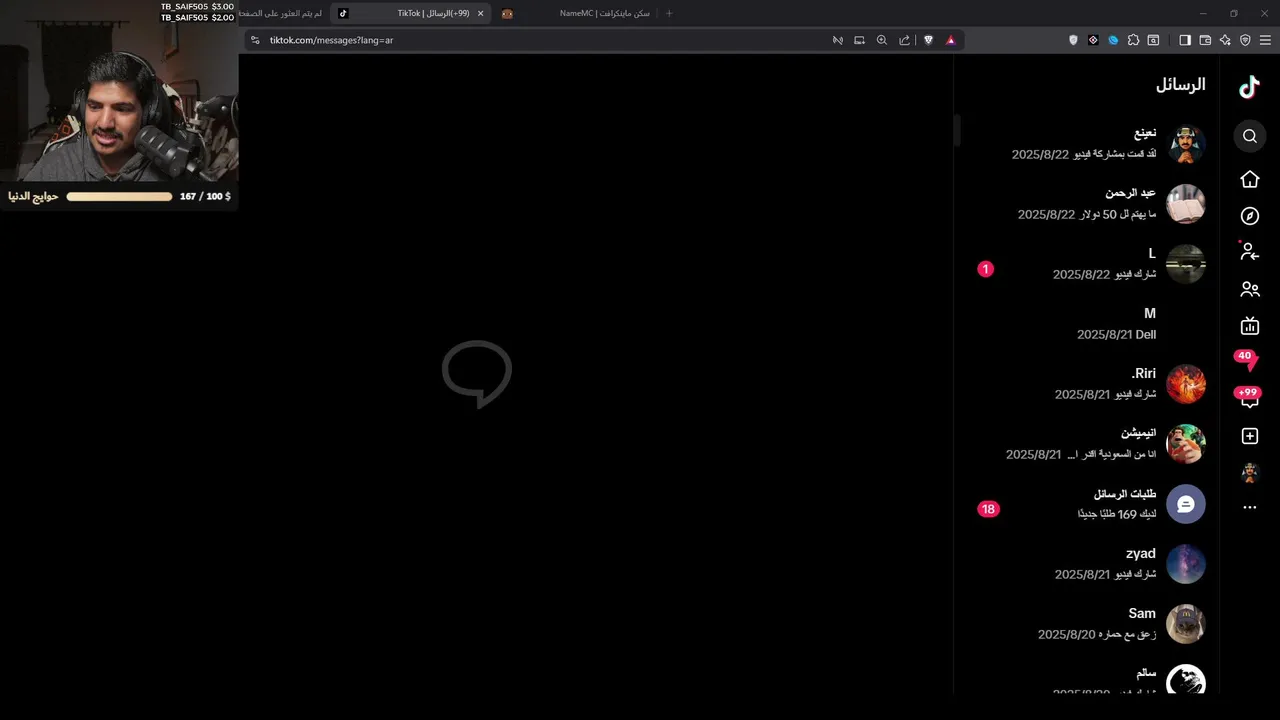
Task: Click the Brave Shields lion icon
Action: (x=928, y=40)
